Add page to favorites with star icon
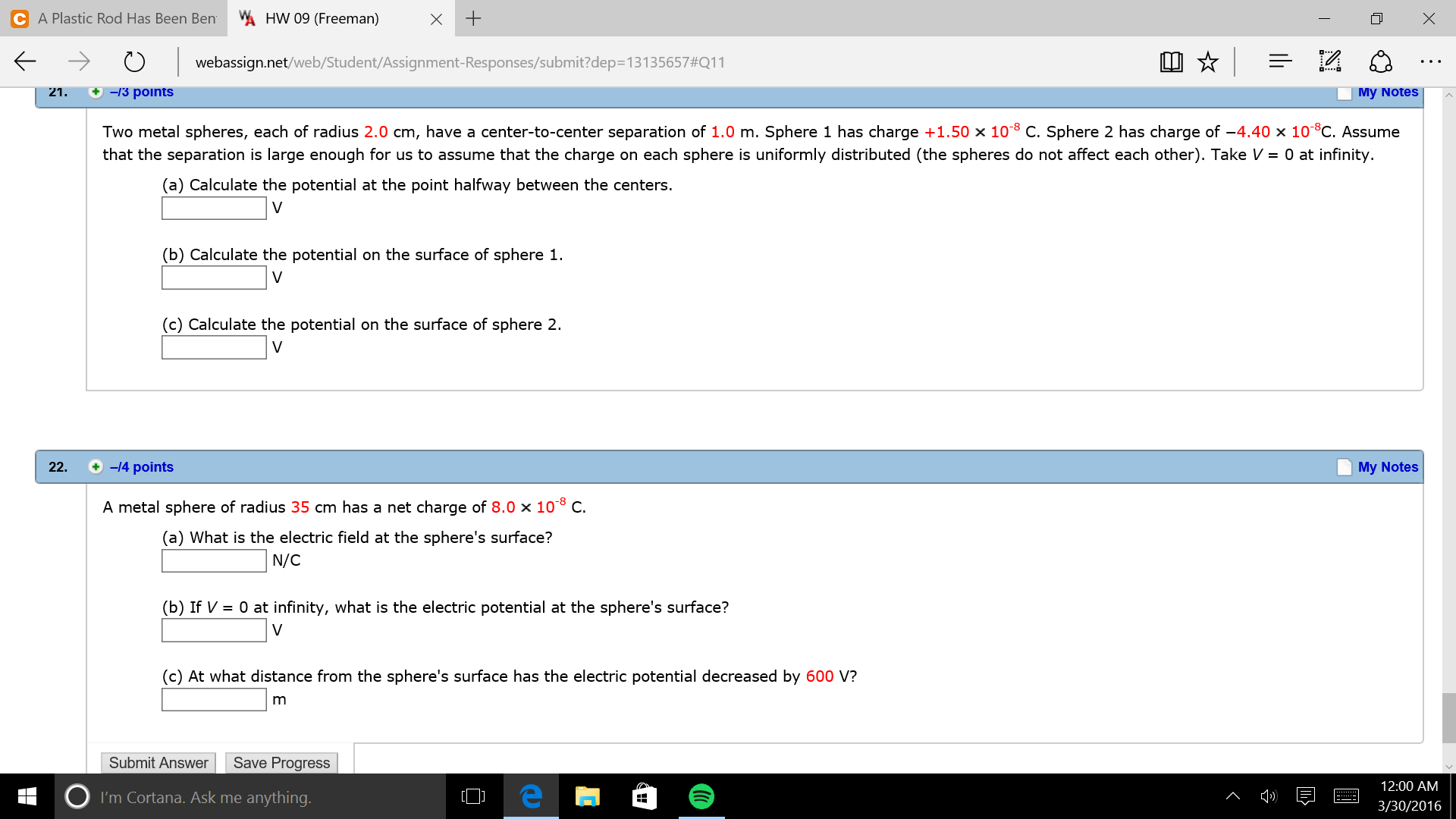Screen dimensions: 1456x819 1208,61
